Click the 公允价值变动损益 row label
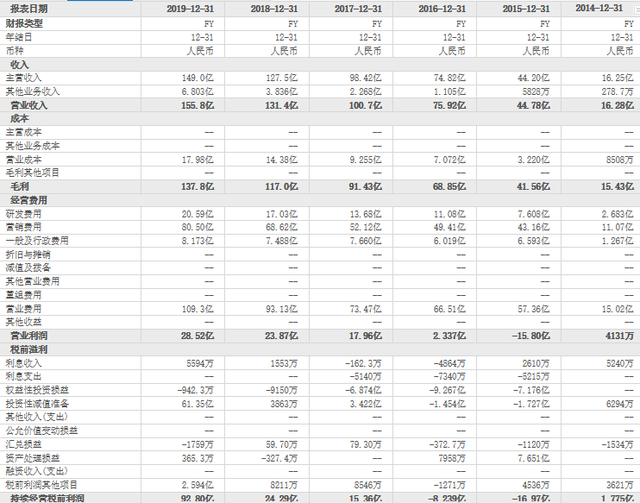 tap(42, 431)
